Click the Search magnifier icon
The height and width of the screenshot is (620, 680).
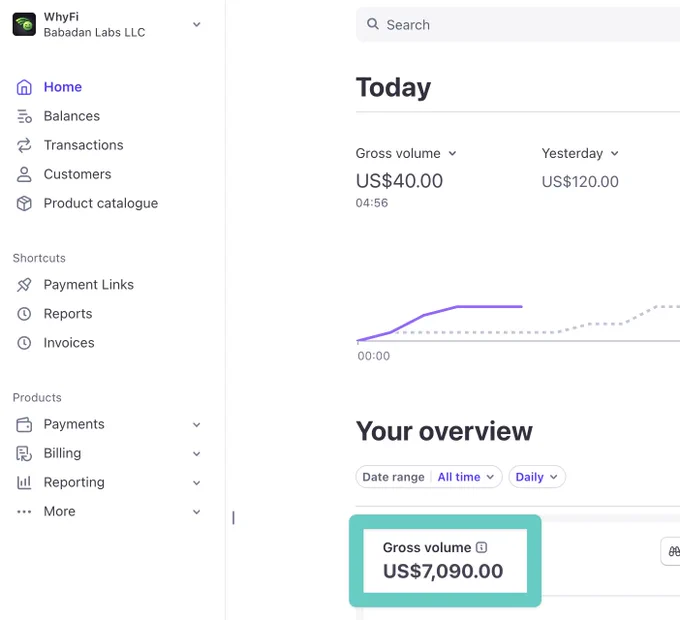[373, 24]
